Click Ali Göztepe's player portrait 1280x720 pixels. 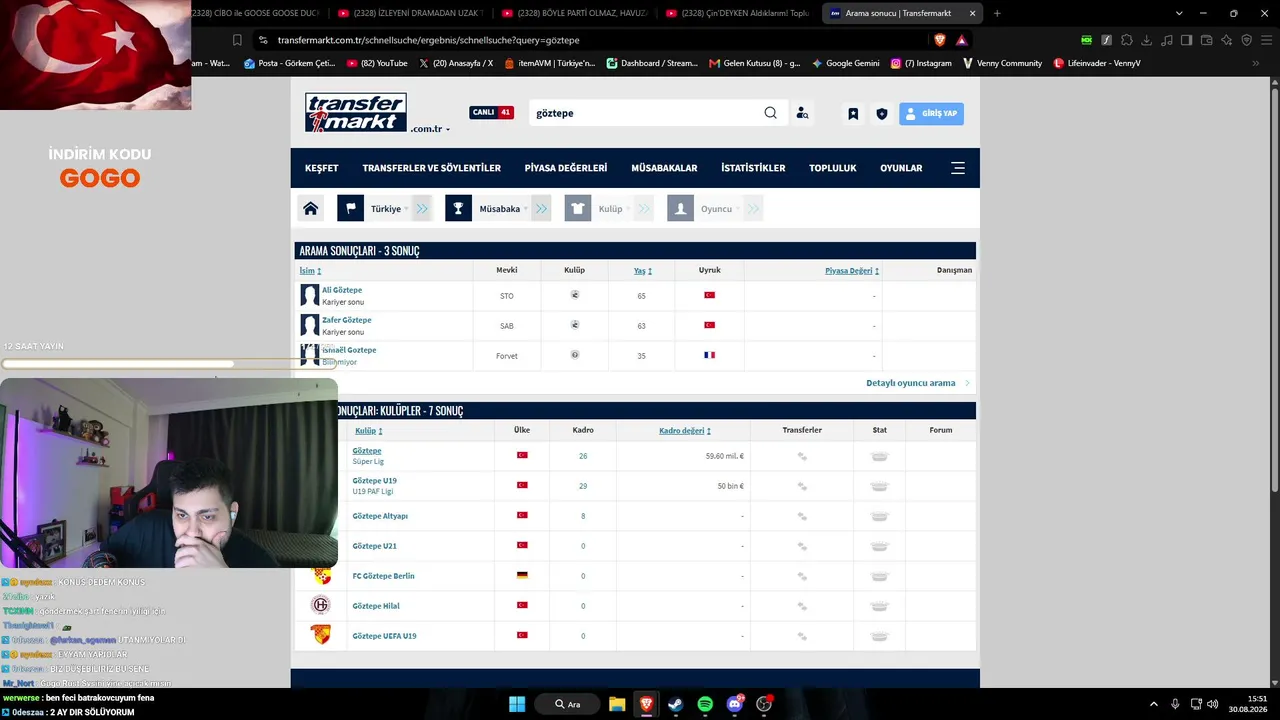(310, 295)
